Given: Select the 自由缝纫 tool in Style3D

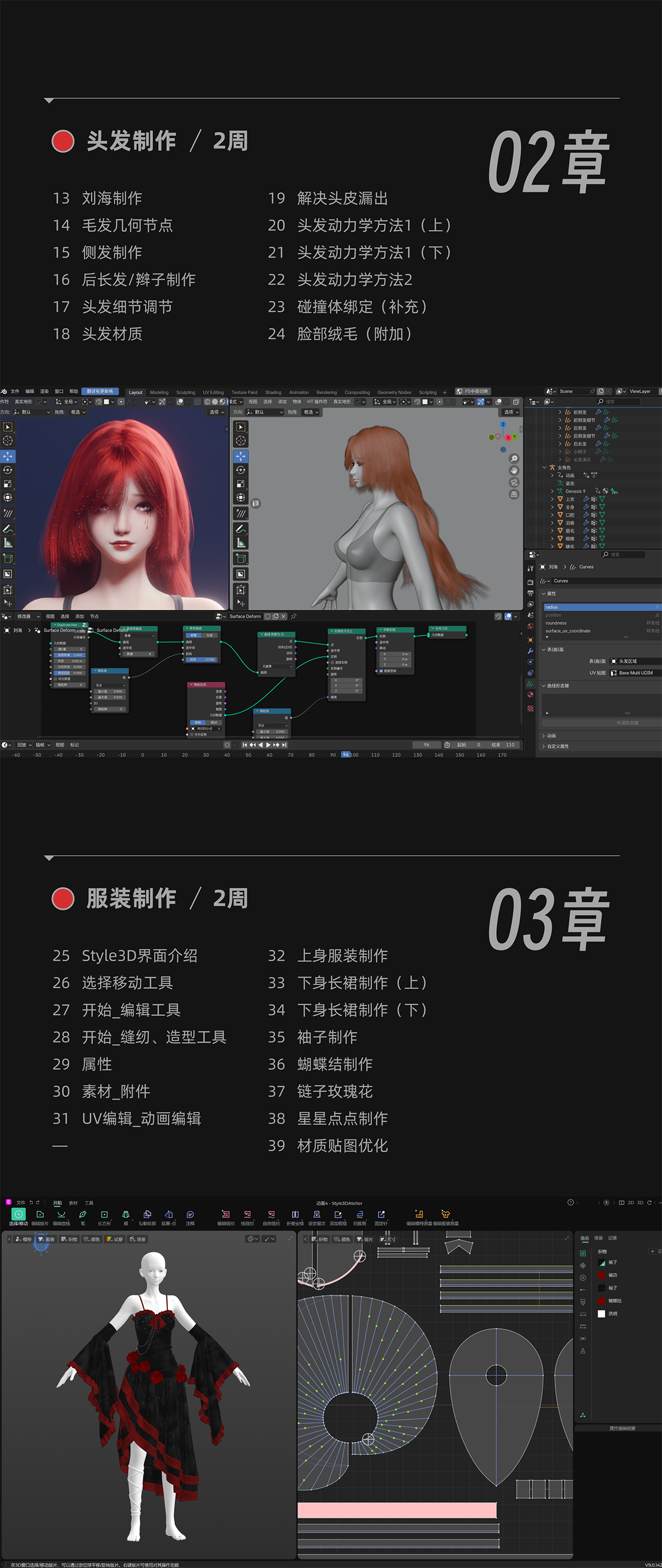Looking at the screenshot, I should [271, 1217].
